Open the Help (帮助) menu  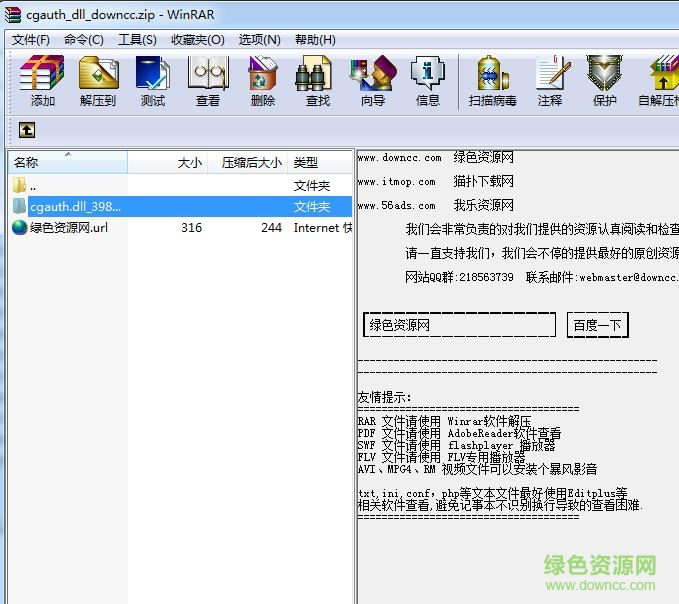pyautogui.click(x=315, y=40)
